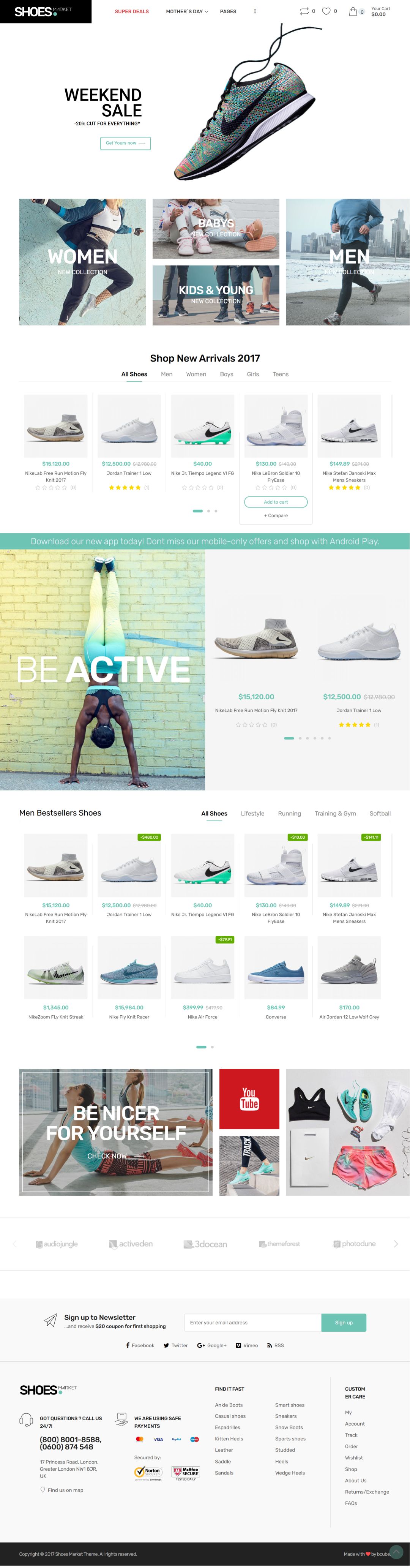
Task: Add Nike LeBron Soldier 10 to cart
Action: 276,501
